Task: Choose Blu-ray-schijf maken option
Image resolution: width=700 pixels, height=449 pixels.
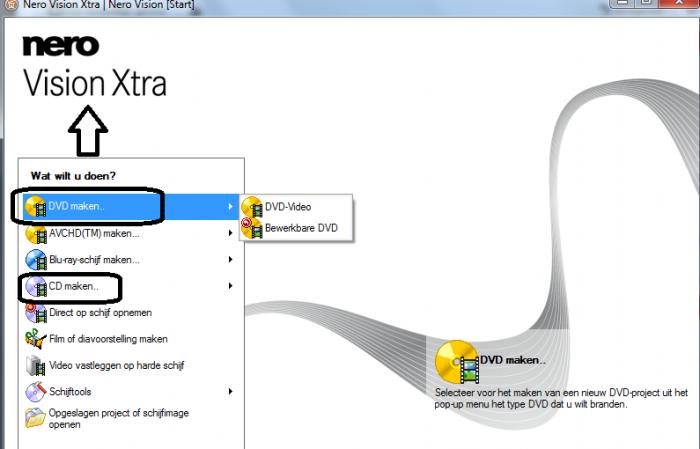Action: [x=131, y=260]
